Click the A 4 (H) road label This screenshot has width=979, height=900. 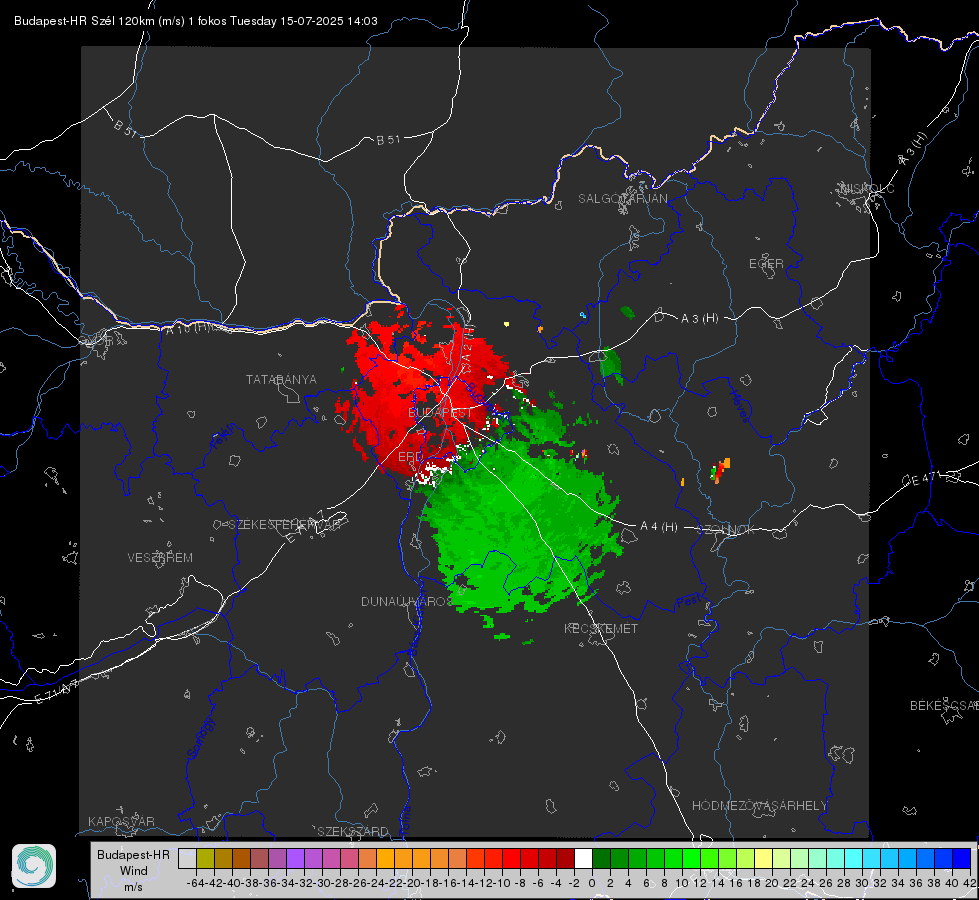pos(659,527)
